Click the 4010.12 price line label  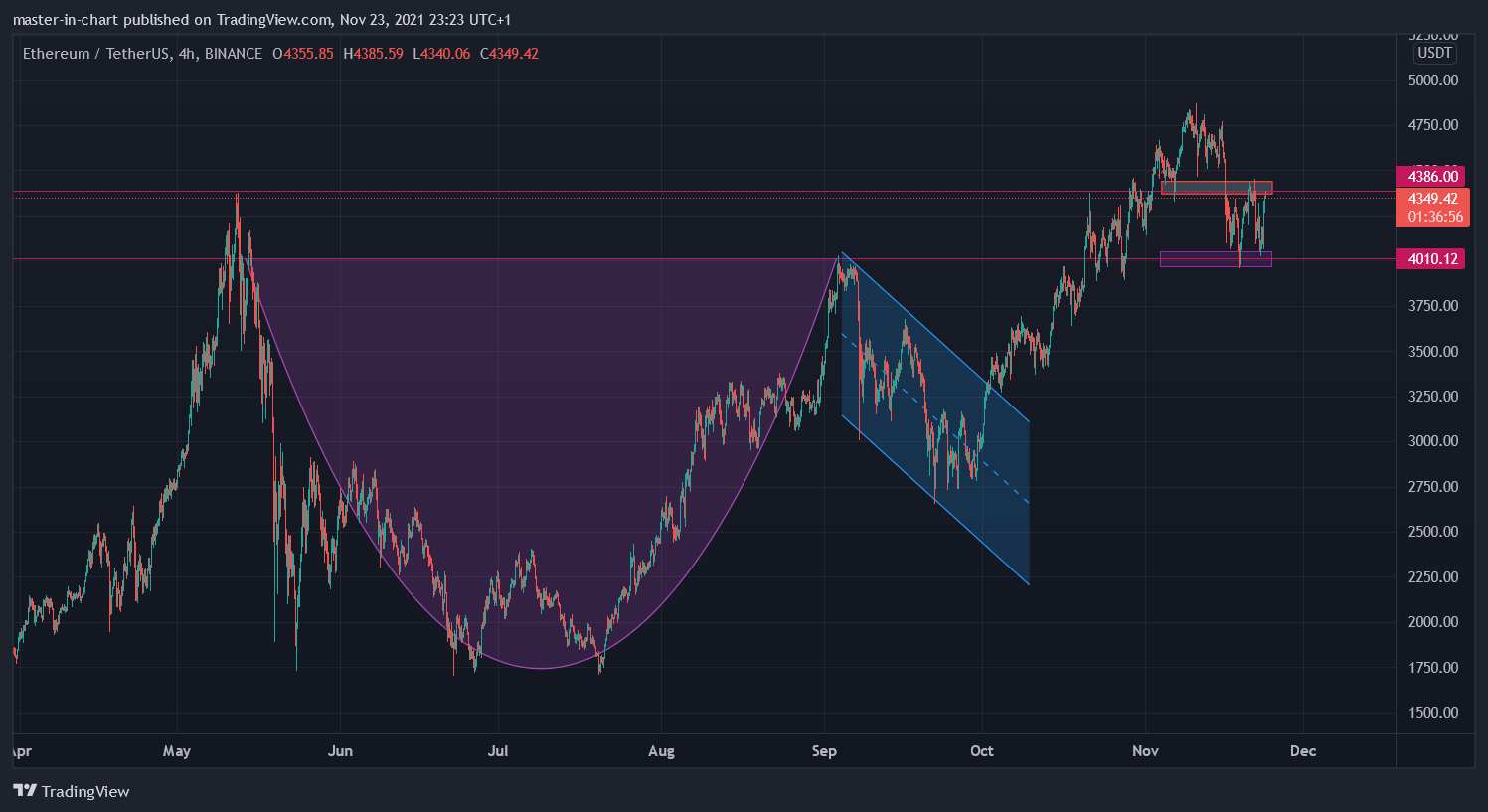(1432, 259)
